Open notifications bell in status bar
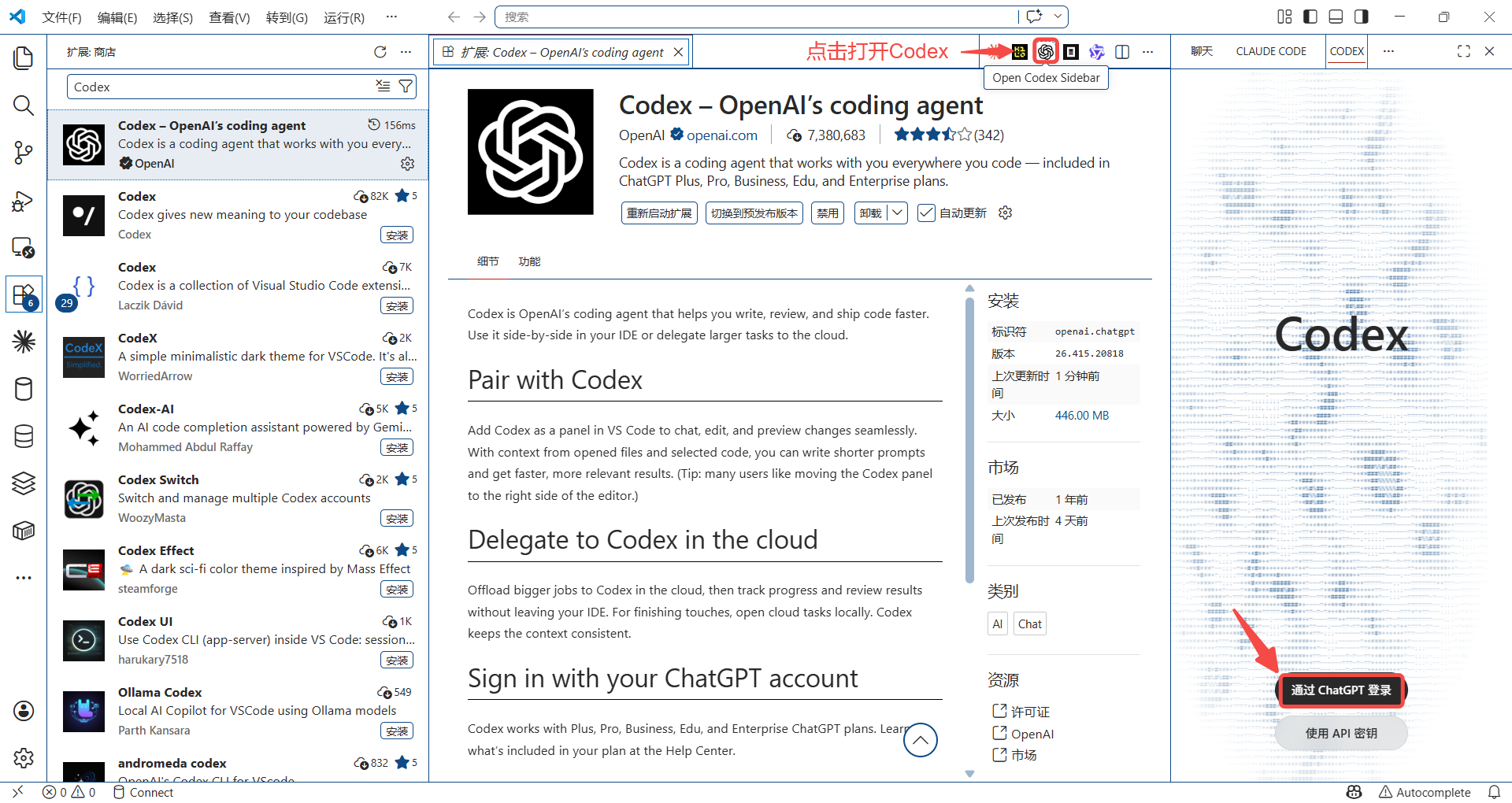The height and width of the screenshot is (803, 1512). [1494, 792]
